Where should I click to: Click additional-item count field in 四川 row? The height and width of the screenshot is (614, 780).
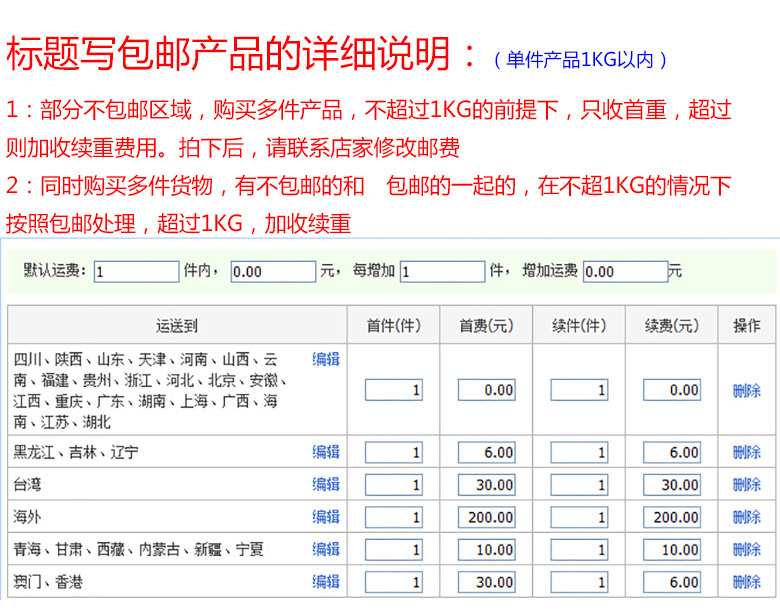[x=579, y=390]
